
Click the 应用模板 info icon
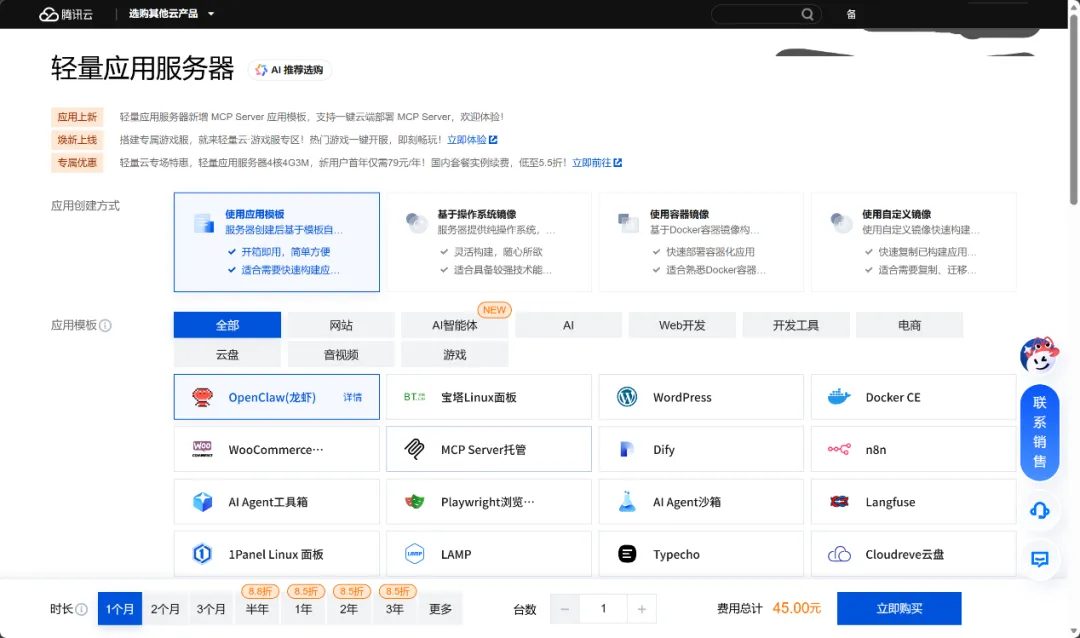point(105,325)
